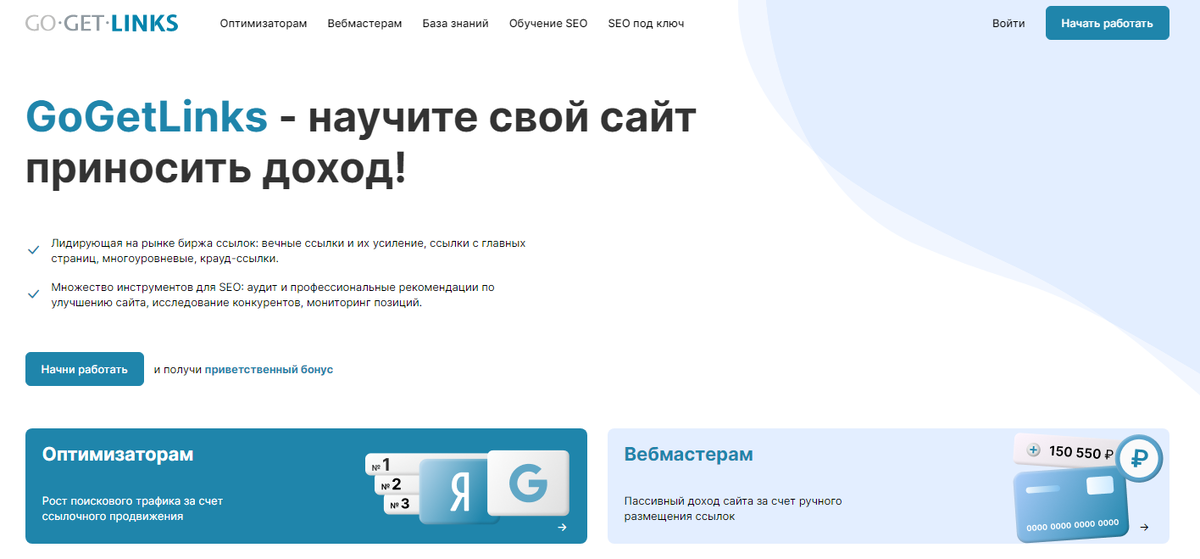This screenshot has height=559, width=1200.
Task: Follow the приветственный бонус link
Action: (269, 369)
